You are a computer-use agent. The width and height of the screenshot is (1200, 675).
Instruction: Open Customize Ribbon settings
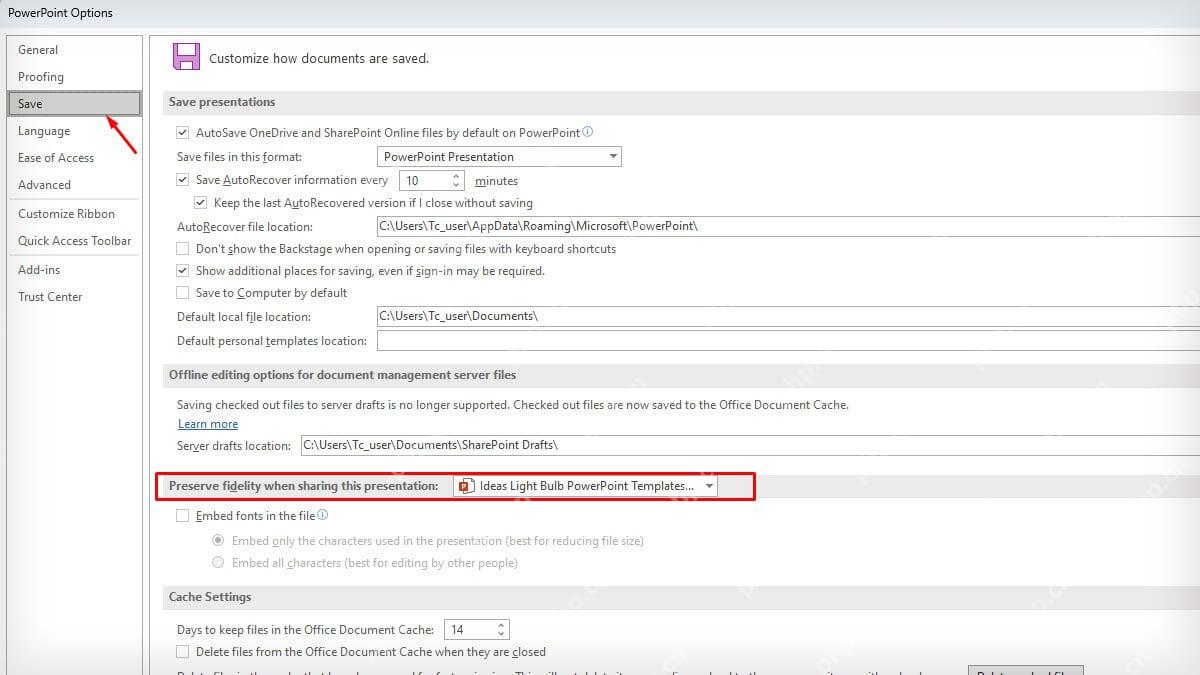74,214
